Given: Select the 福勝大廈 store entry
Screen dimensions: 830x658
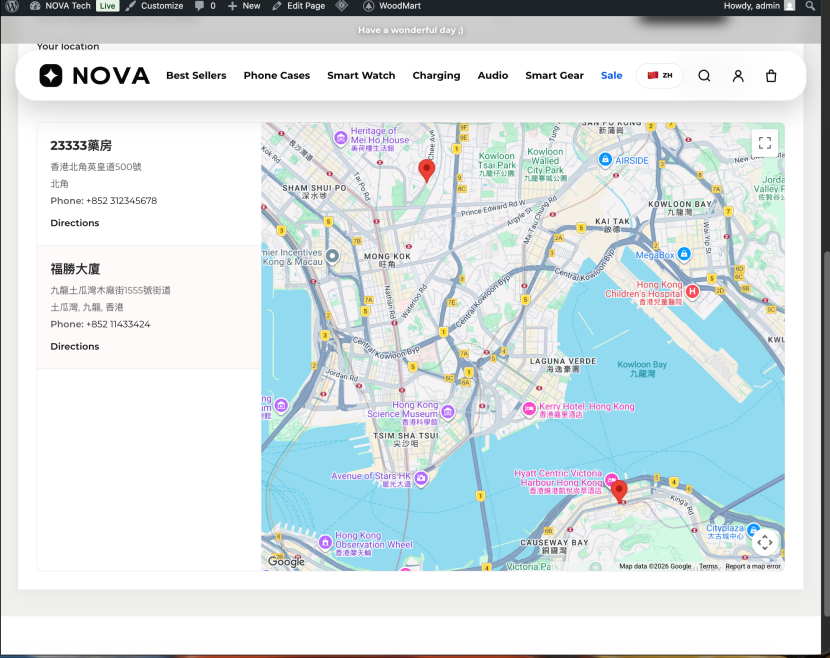Looking at the screenshot, I should tap(149, 307).
